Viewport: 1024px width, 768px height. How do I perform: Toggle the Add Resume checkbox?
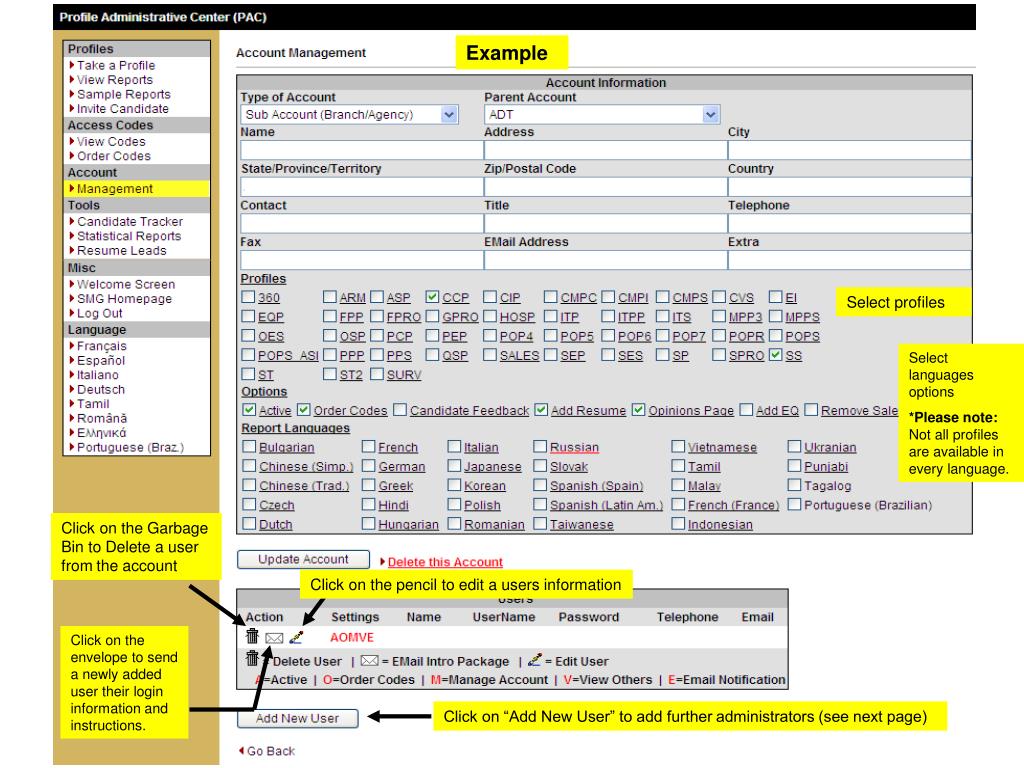pos(541,409)
